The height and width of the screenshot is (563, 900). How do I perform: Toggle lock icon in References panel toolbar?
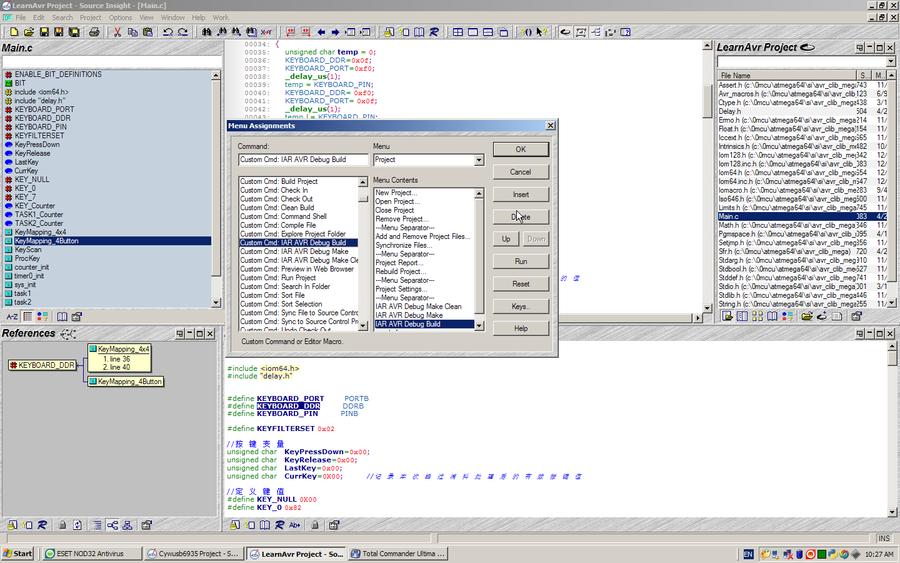pos(62,524)
